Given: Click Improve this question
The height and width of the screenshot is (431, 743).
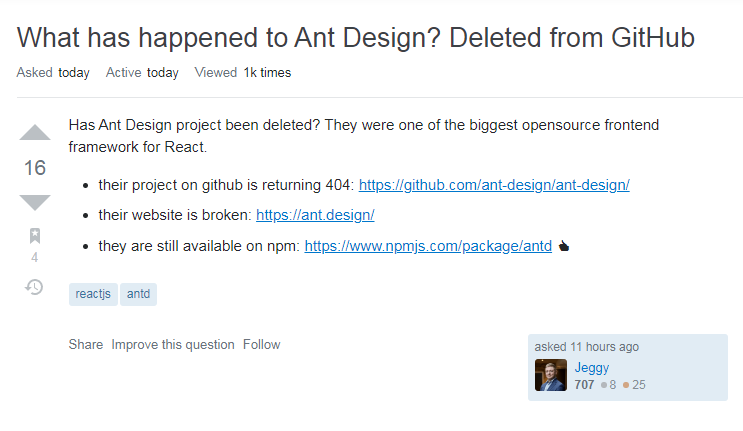Looking at the screenshot, I should [173, 344].
